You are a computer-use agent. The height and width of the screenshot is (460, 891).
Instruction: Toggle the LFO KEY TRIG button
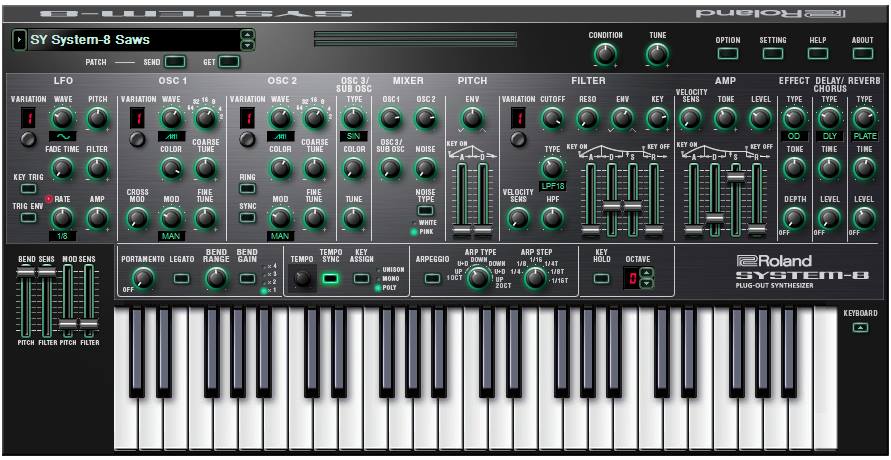26,189
